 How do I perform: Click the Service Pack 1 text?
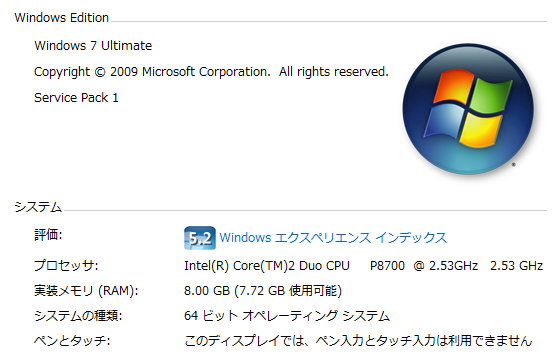coord(76,97)
